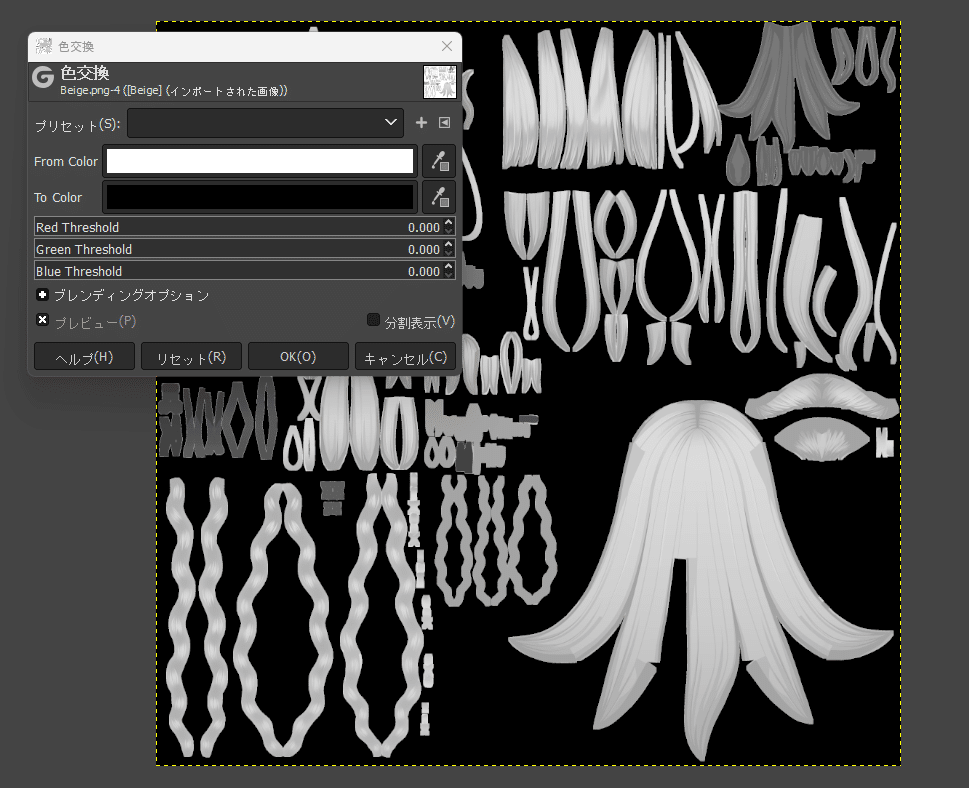Image resolution: width=969 pixels, height=788 pixels.
Task: Increase Red Threshold with up arrow
Action: coord(449,222)
